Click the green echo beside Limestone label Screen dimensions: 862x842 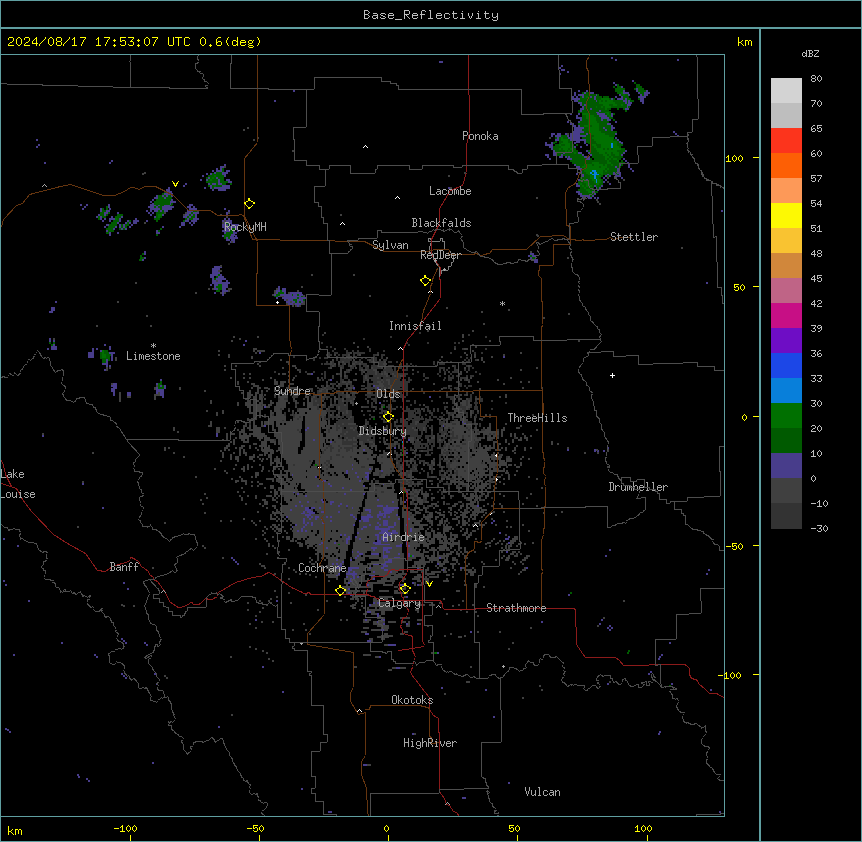tap(105, 355)
